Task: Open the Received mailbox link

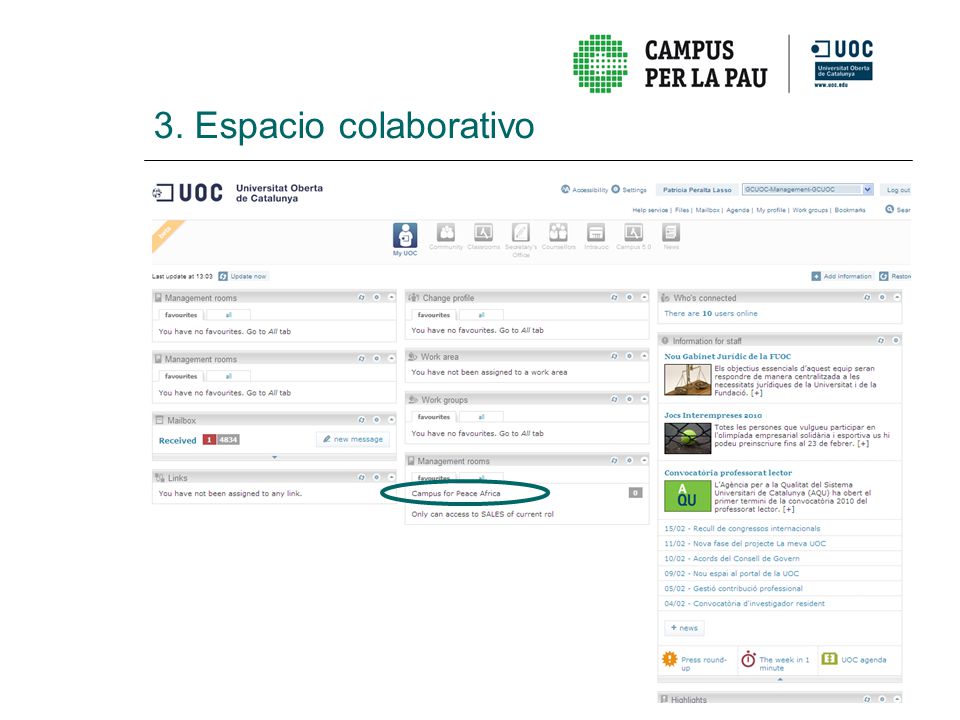Action: pos(178,440)
